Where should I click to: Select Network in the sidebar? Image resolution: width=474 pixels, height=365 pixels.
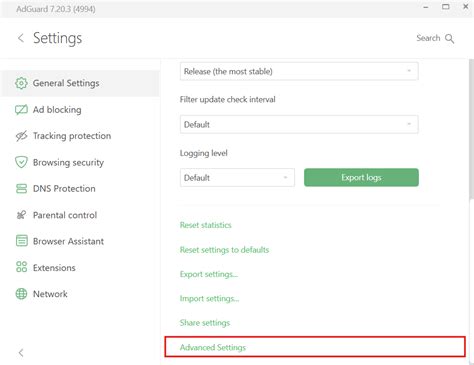click(x=80, y=294)
